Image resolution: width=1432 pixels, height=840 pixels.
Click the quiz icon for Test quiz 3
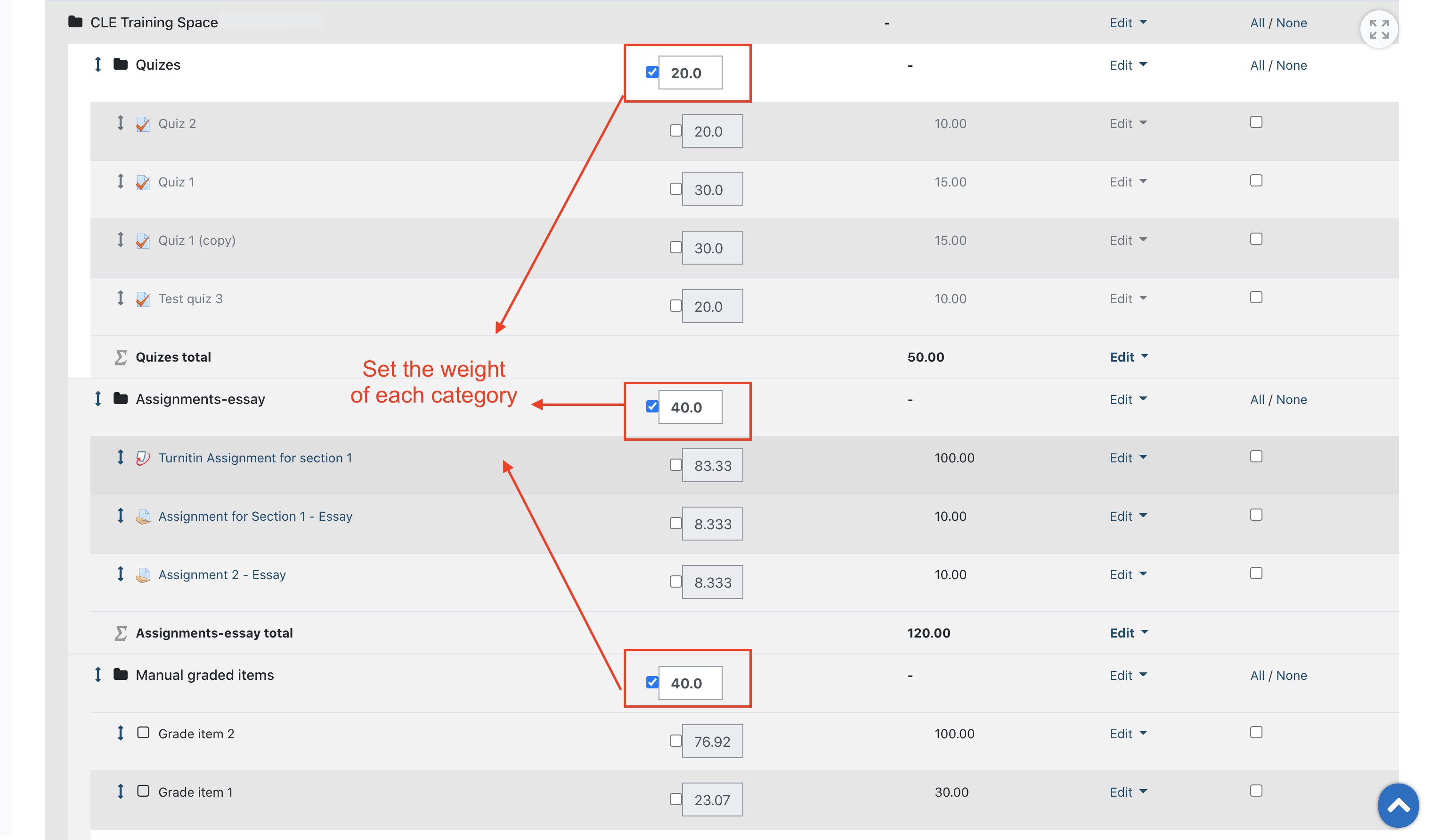(x=143, y=299)
